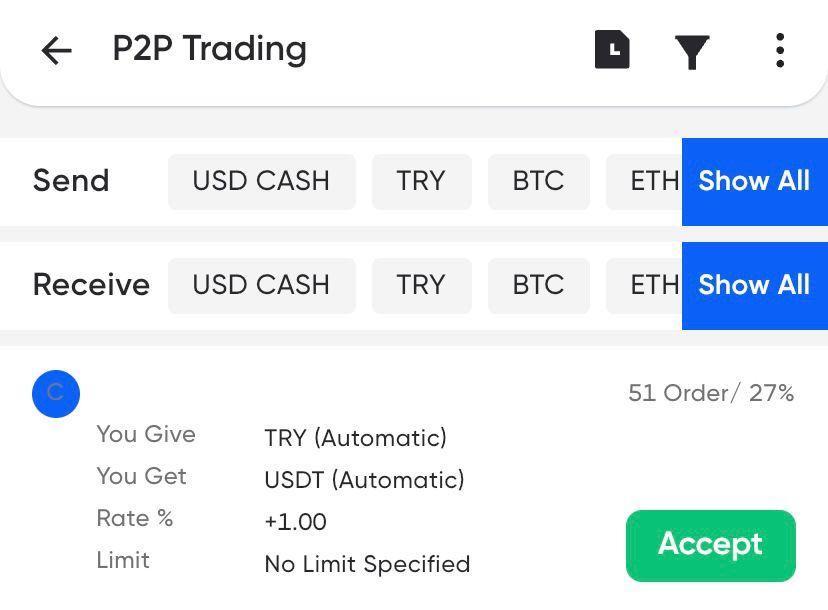The image size is (828, 610).
Task: Pick BTC chip in Receive row
Action: [538, 285]
